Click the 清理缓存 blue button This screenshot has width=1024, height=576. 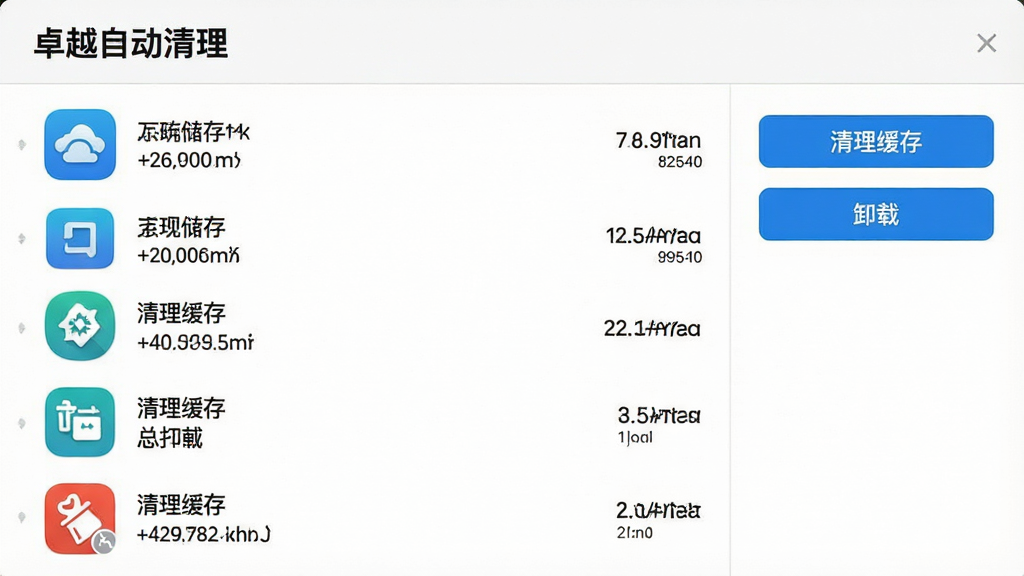(x=876, y=142)
